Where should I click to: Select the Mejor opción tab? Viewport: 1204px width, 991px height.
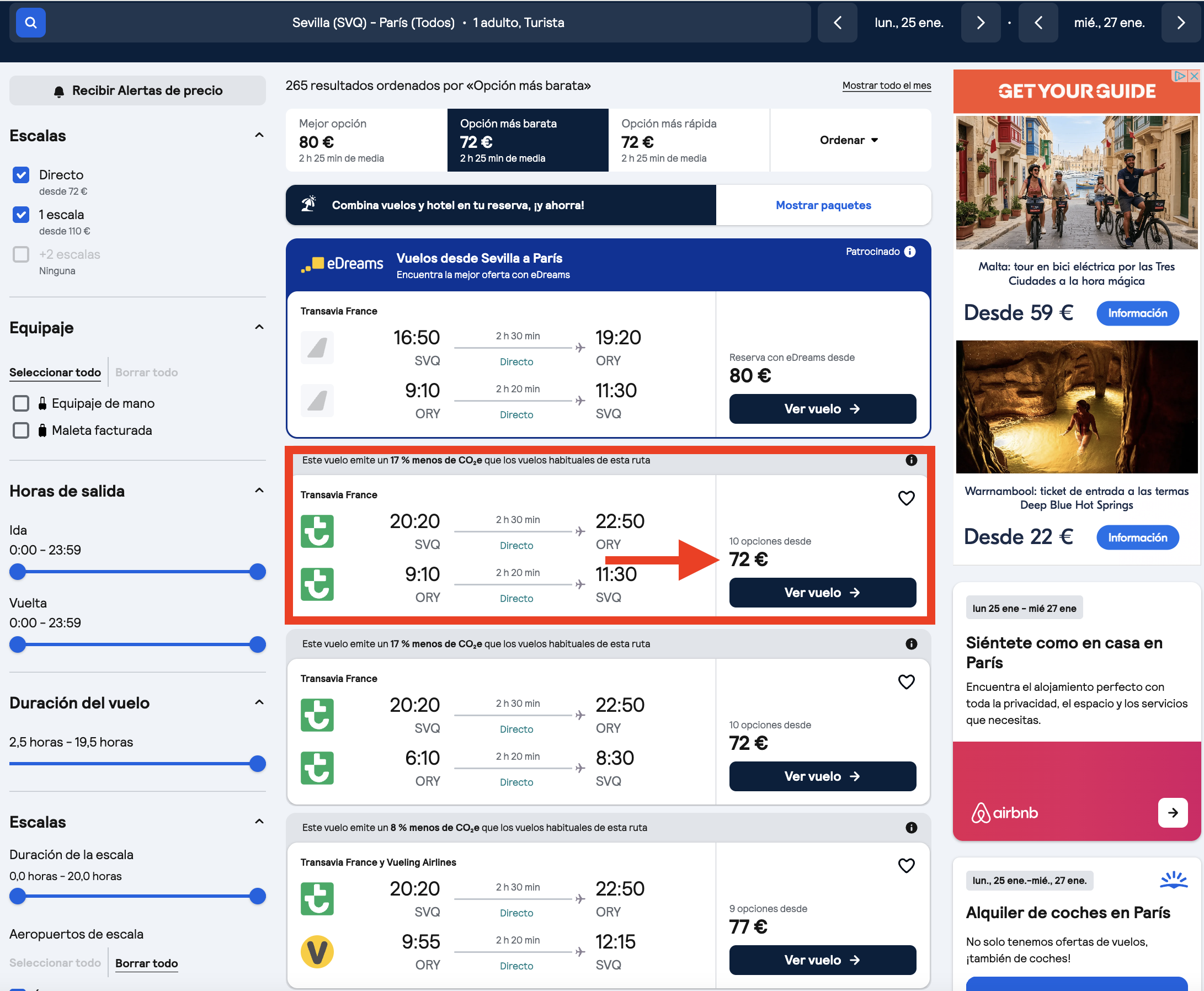(x=366, y=141)
